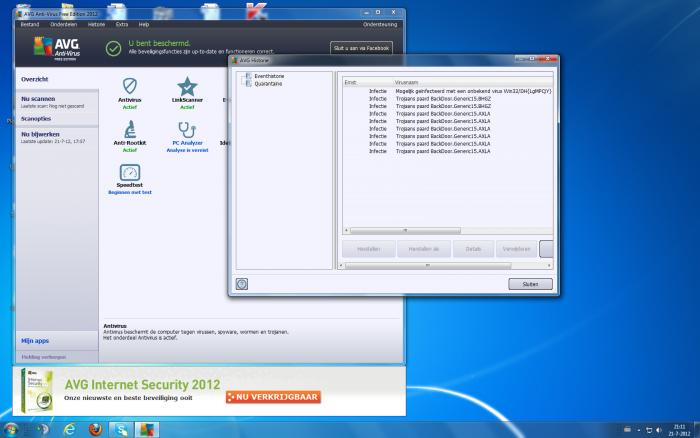Sort by the Ernst column header

(x=350, y=82)
